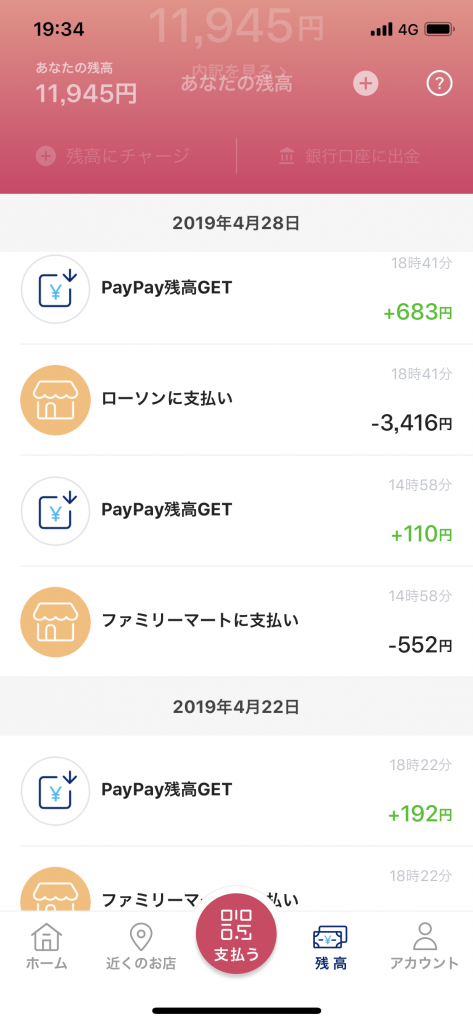The height and width of the screenshot is (1024, 473).
Task: Open the PayPay残高GET +110円 entry
Action: coord(236,511)
